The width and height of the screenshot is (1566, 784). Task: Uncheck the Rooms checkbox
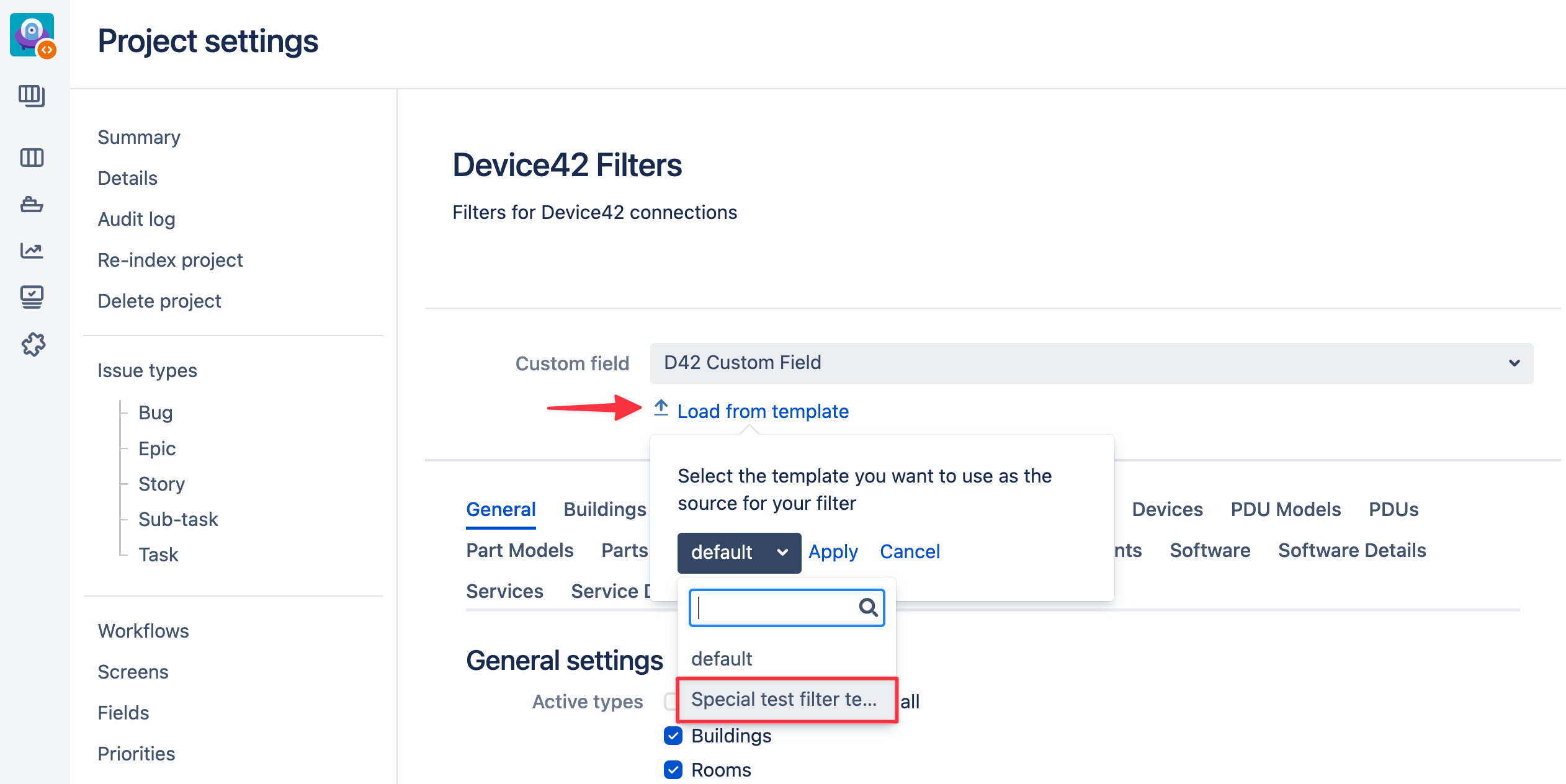[673, 770]
